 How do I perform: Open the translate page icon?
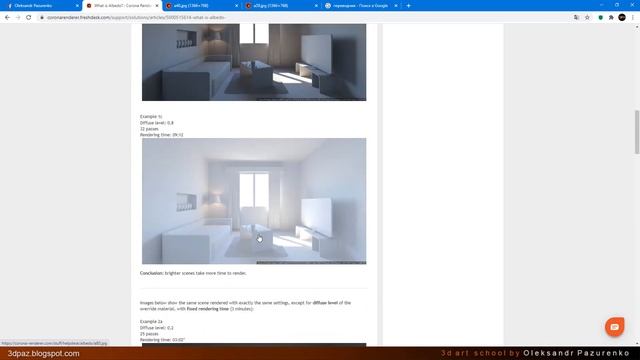576,18
